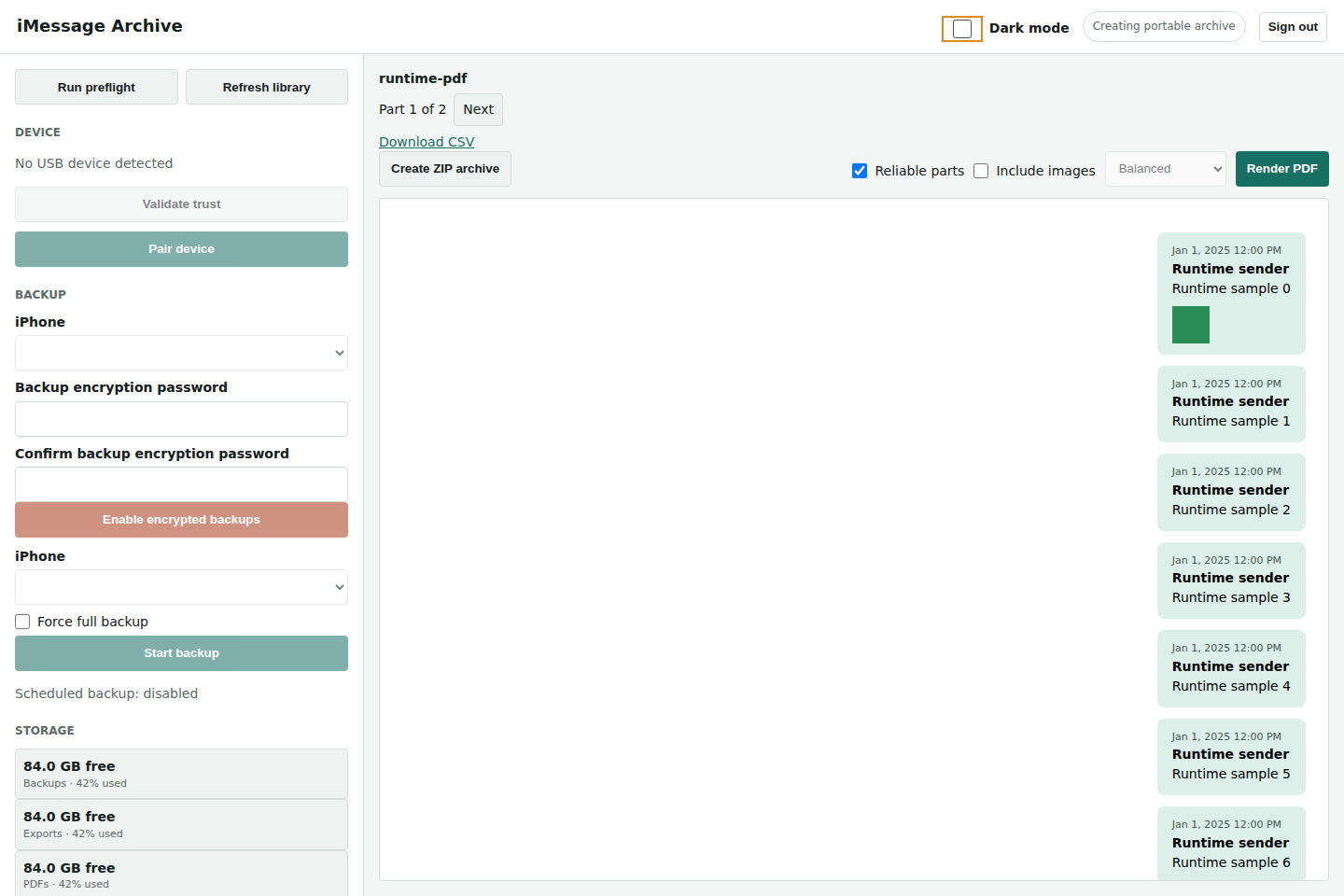Viewport: 1344px width, 896px height.
Task: Go to Next part of archive
Action: (x=478, y=109)
